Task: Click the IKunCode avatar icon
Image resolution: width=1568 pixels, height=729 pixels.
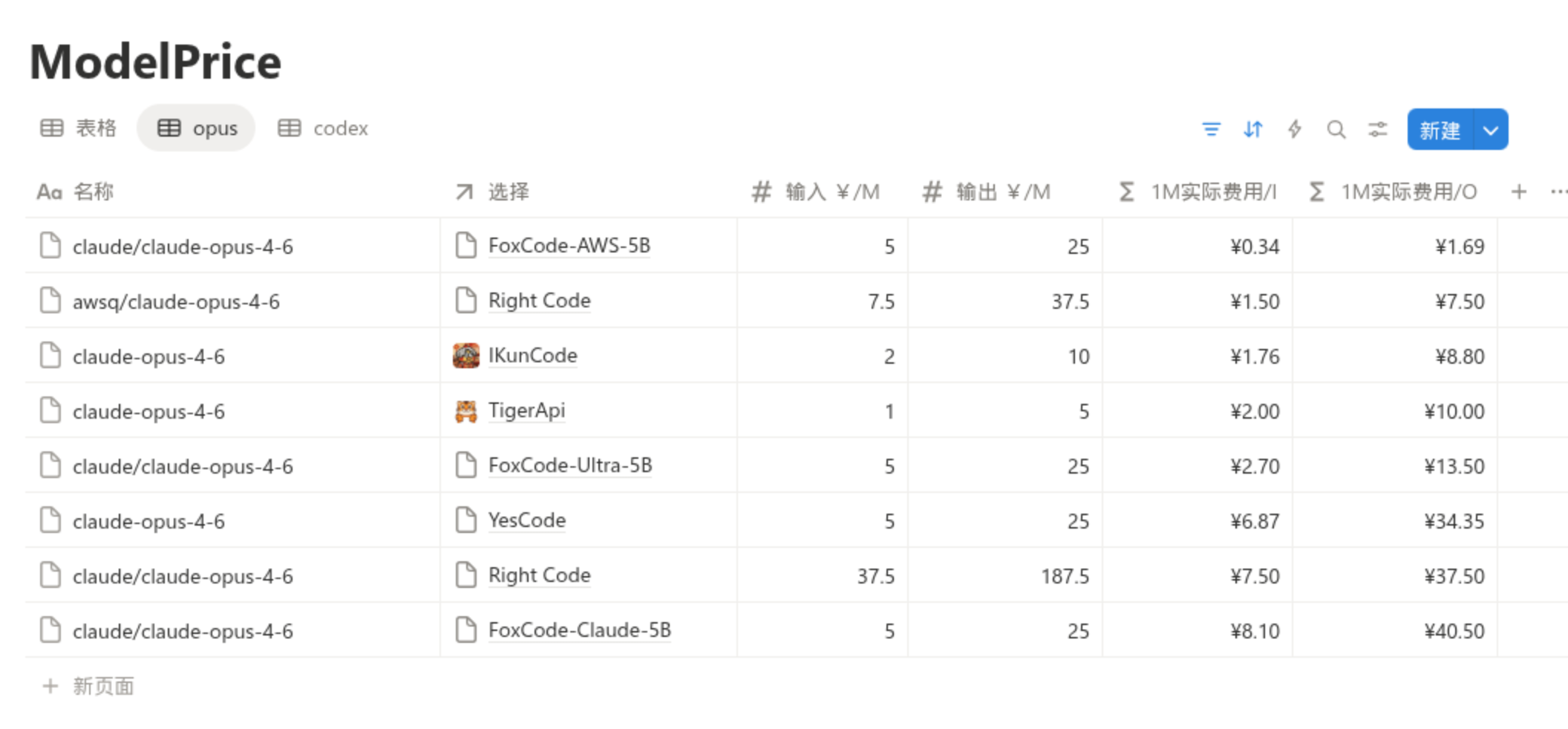Action: pos(466,356)
